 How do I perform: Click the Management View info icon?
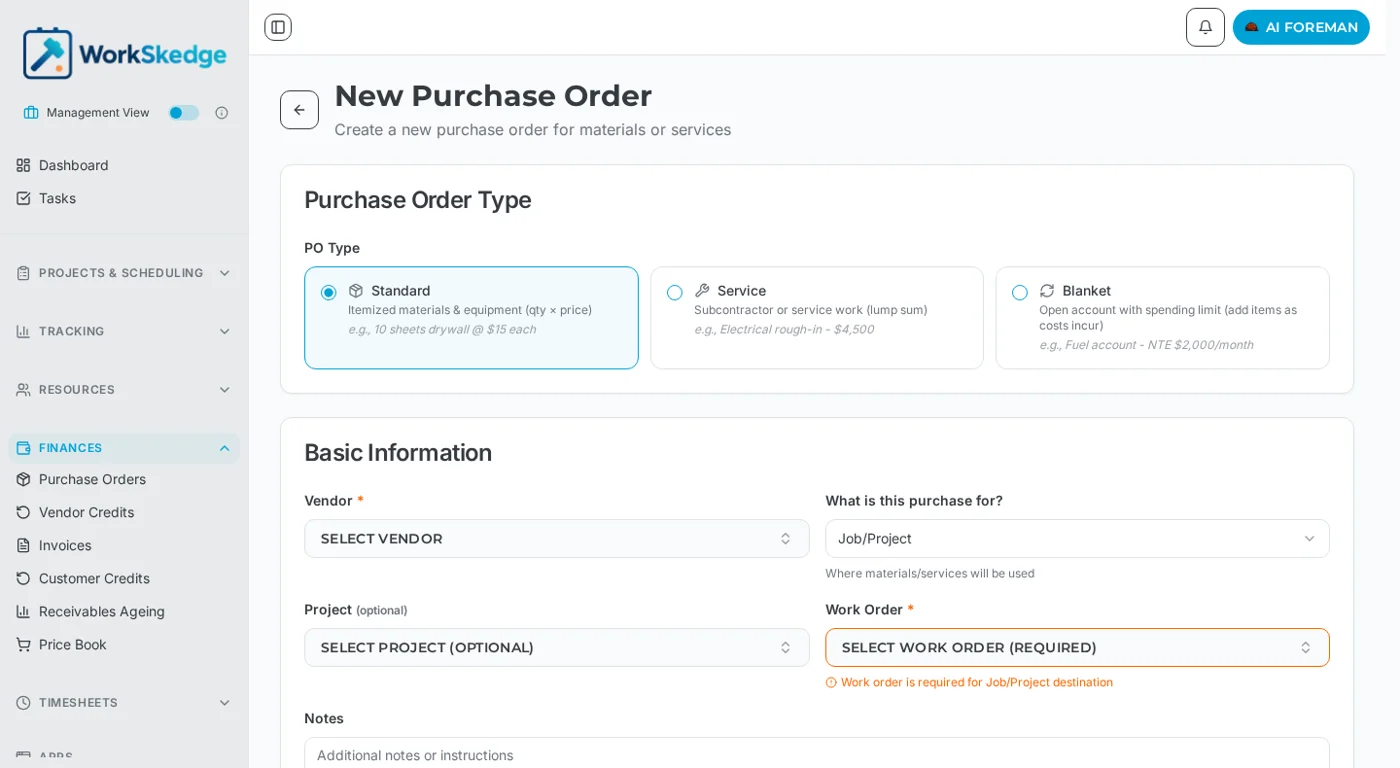[222, 113]
